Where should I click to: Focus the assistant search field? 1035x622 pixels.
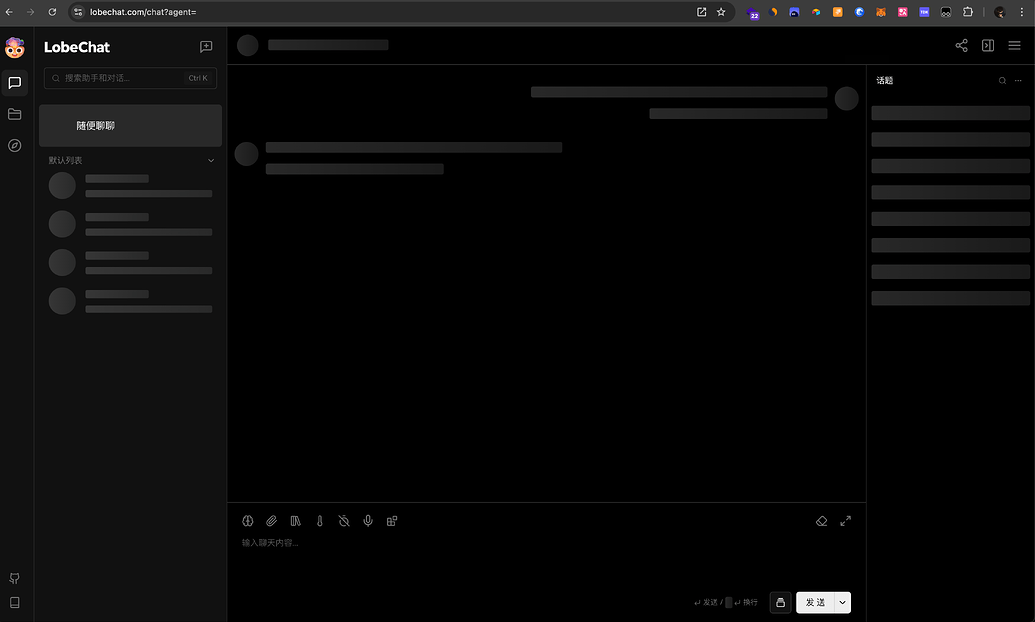coord(130,78)
